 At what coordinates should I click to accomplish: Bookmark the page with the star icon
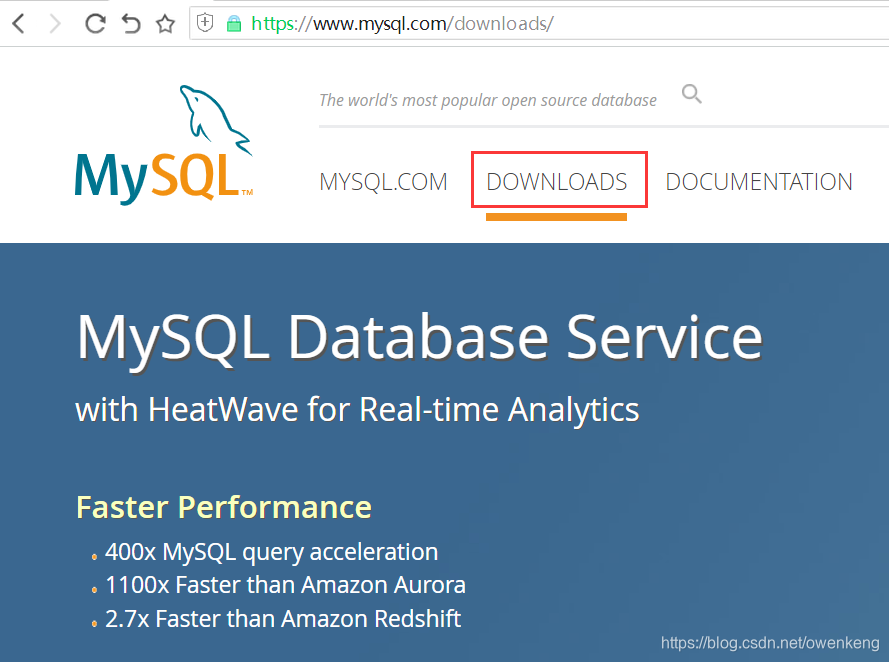[166, 24]
